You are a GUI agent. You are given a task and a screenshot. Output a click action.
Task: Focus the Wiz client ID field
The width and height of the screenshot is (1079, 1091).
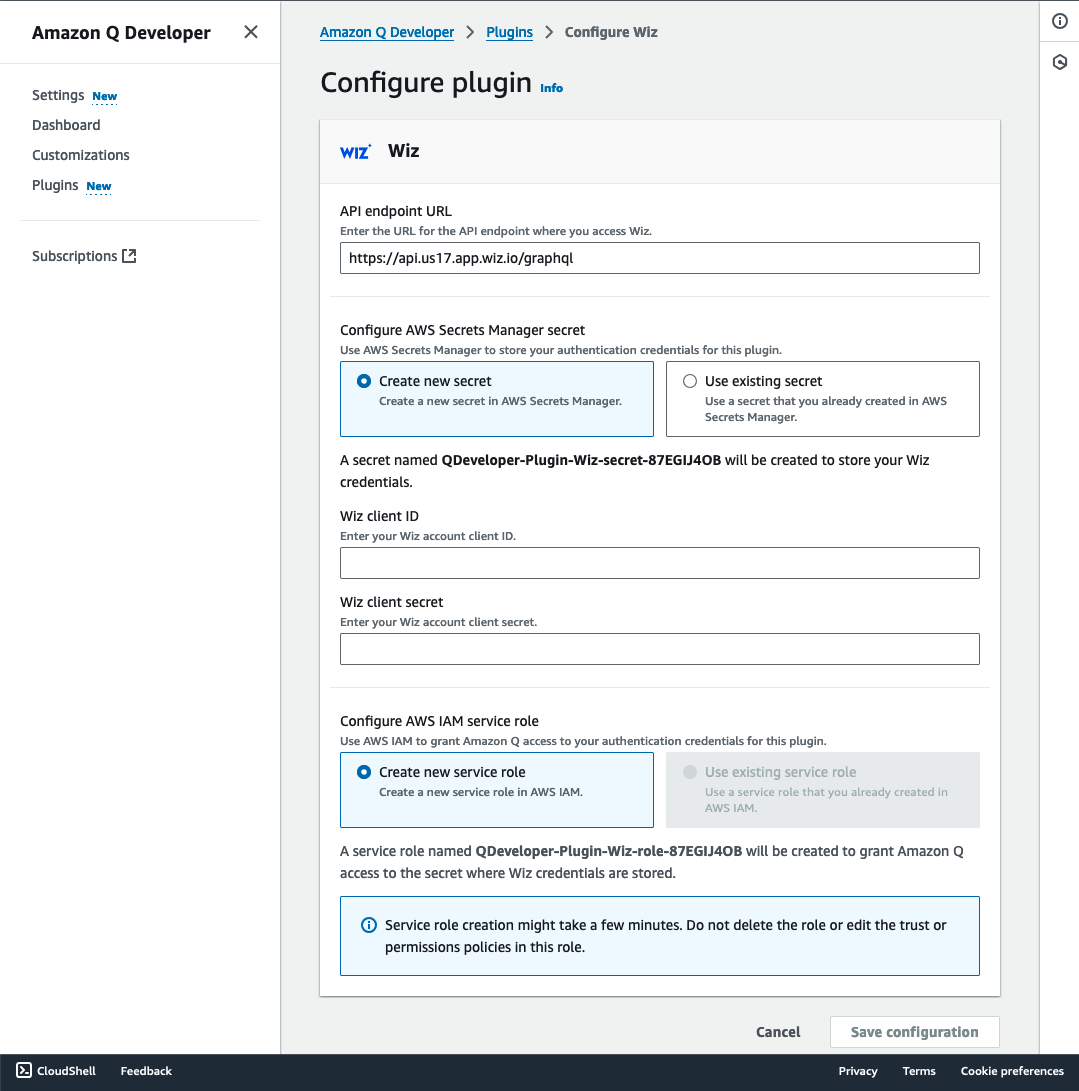pyautogui.click(x=660, y=563)
